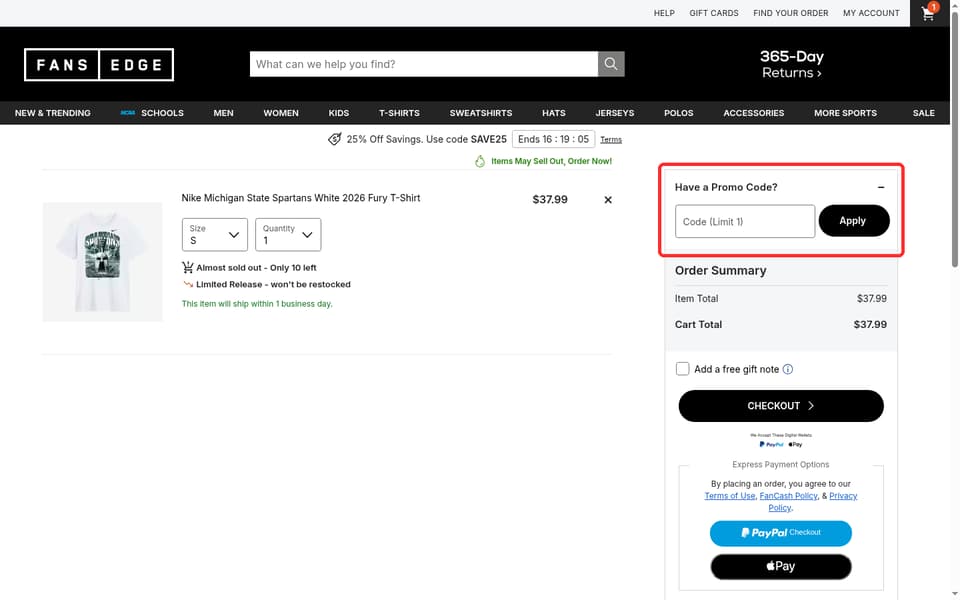Open the Quantity dropdown
This screenshot has height=600, width=960.
coord(288,234)
